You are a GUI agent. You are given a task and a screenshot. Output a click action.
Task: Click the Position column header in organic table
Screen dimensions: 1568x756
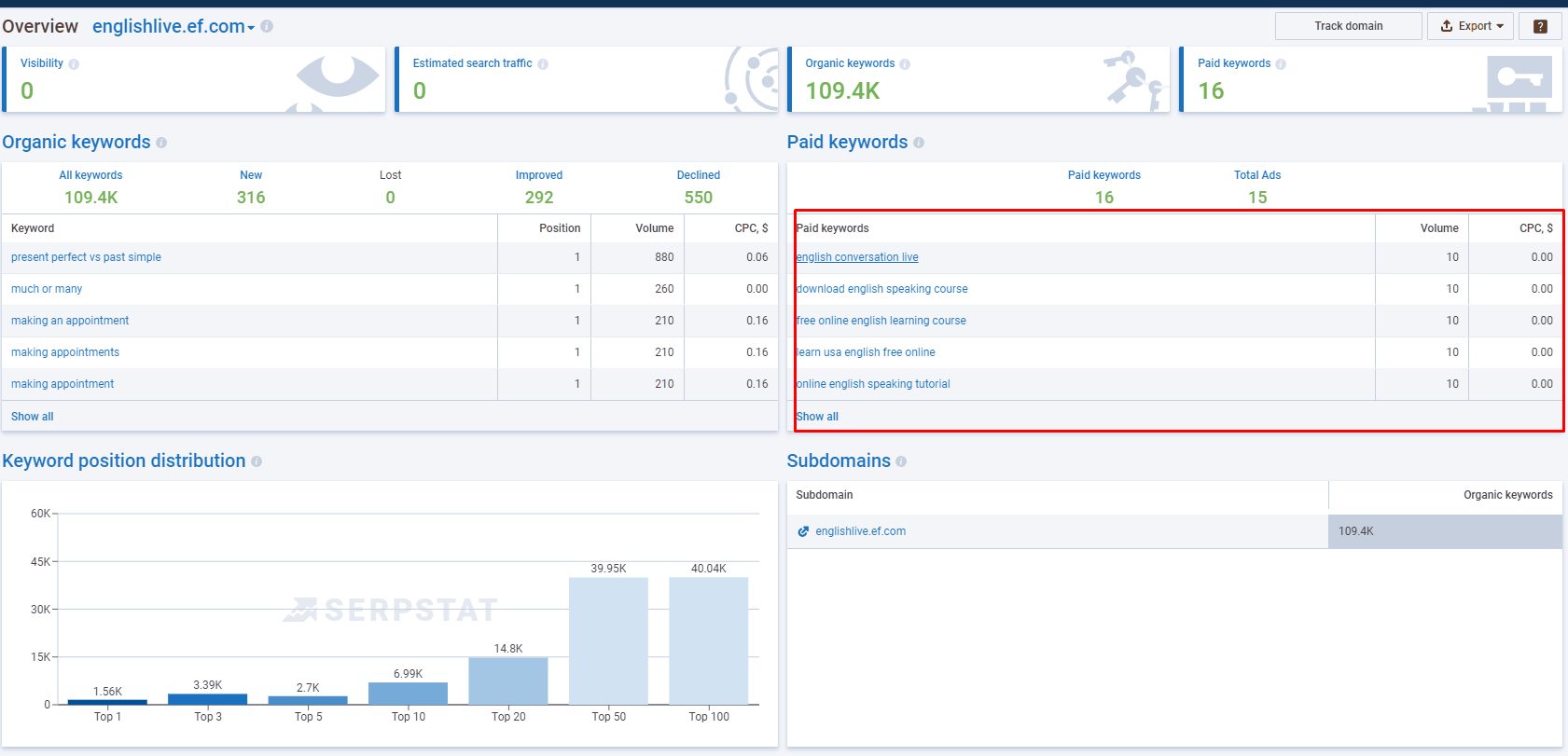tap(560, 228)
